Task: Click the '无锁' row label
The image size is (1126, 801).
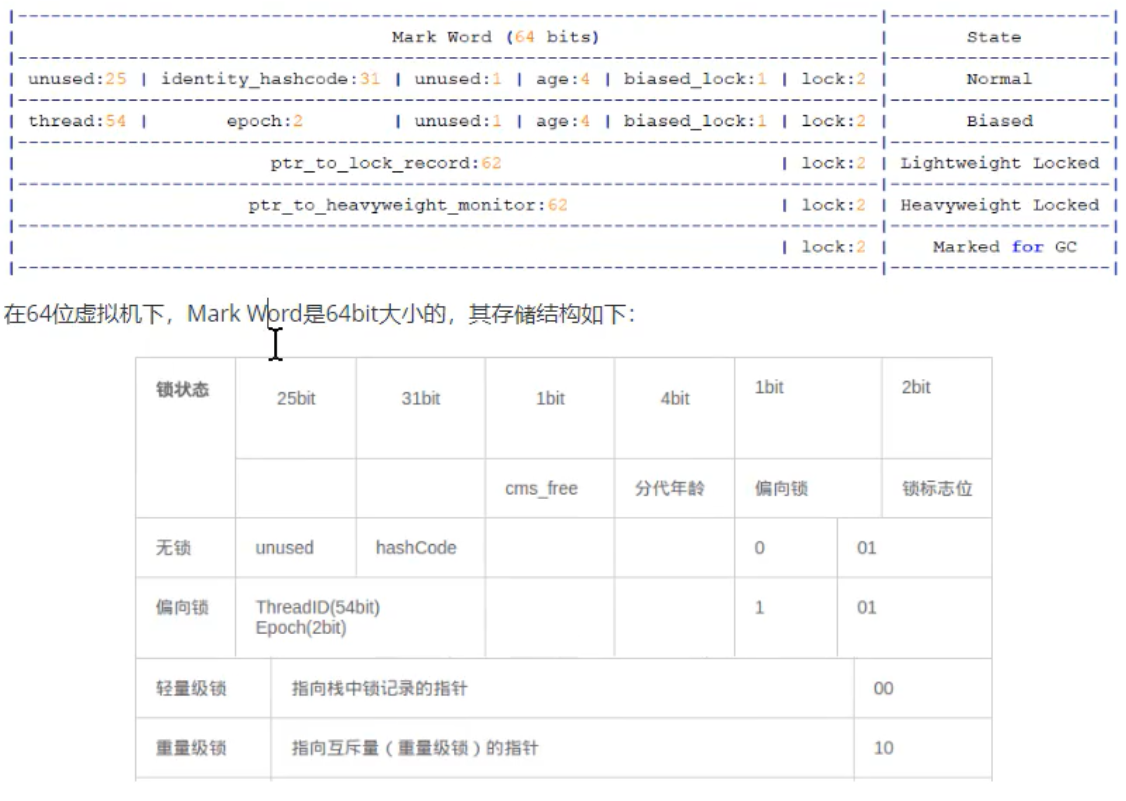Action: pos(173,547)
